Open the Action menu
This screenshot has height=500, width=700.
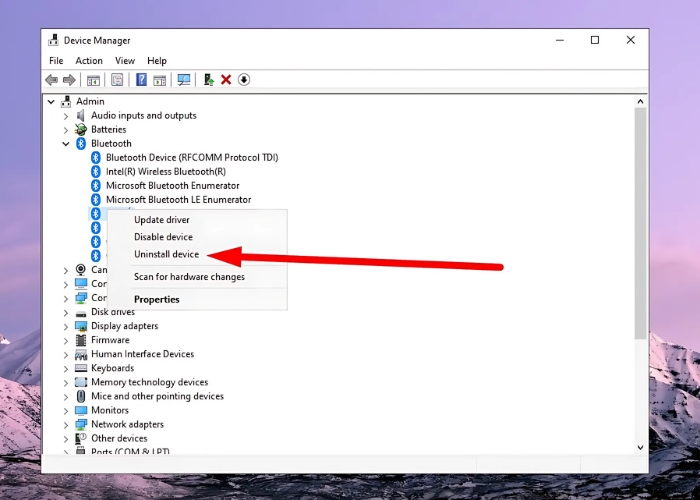tap(89, 61)
